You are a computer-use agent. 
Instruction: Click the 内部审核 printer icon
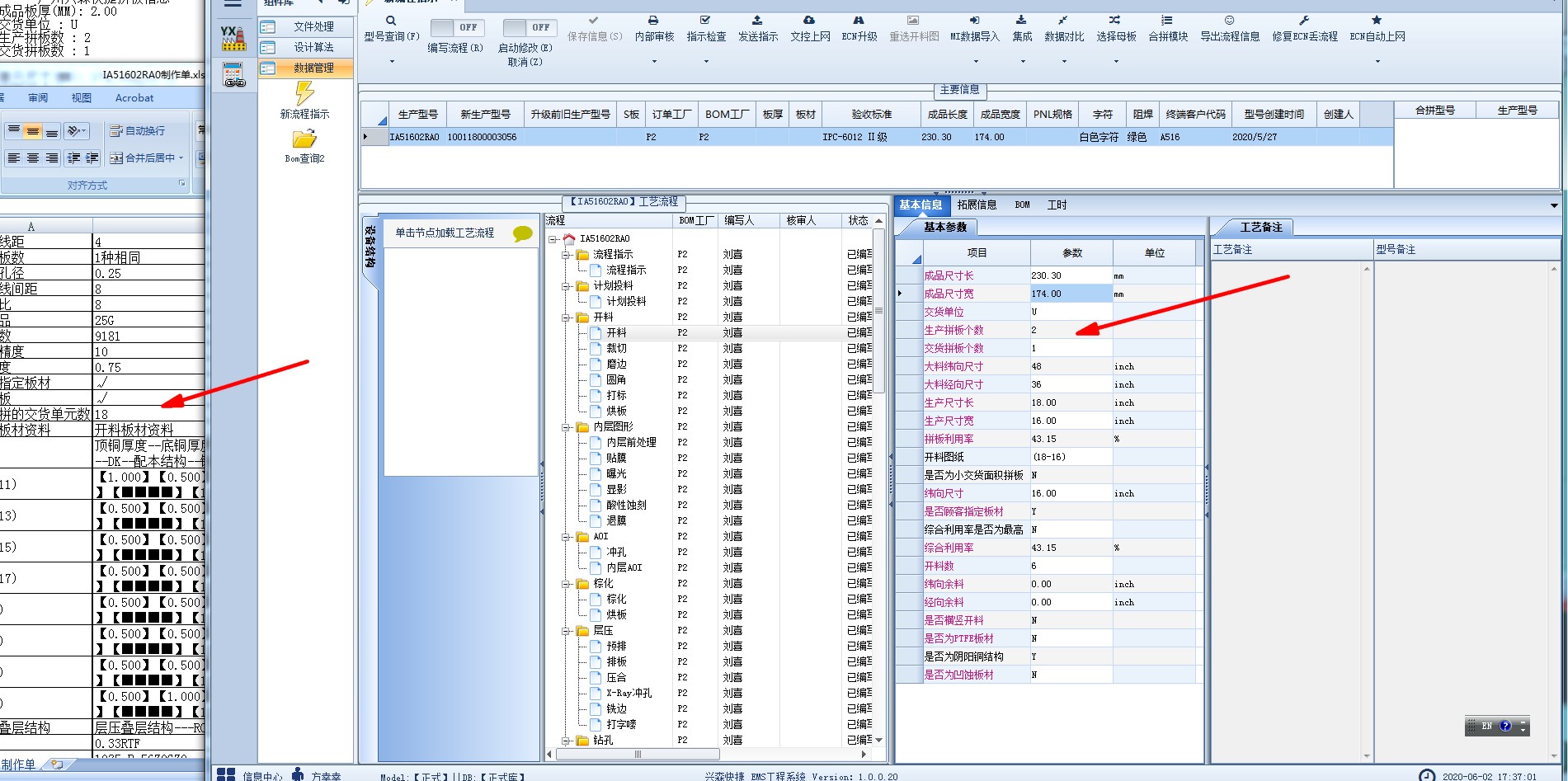point(654,20)
